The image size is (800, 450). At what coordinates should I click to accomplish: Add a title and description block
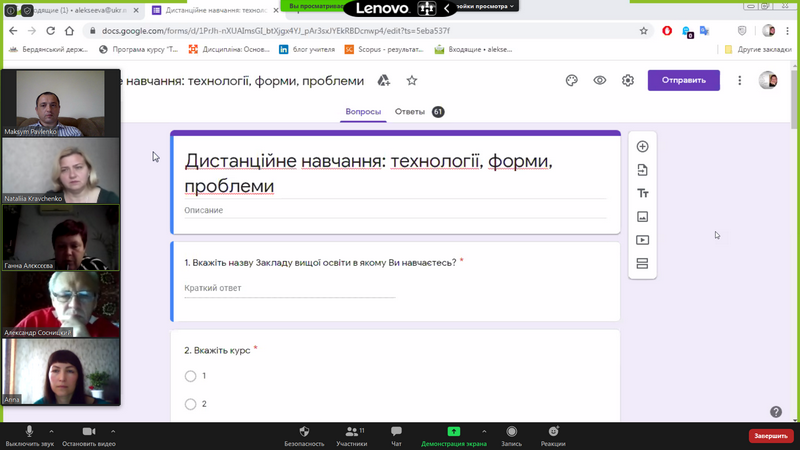642,193
